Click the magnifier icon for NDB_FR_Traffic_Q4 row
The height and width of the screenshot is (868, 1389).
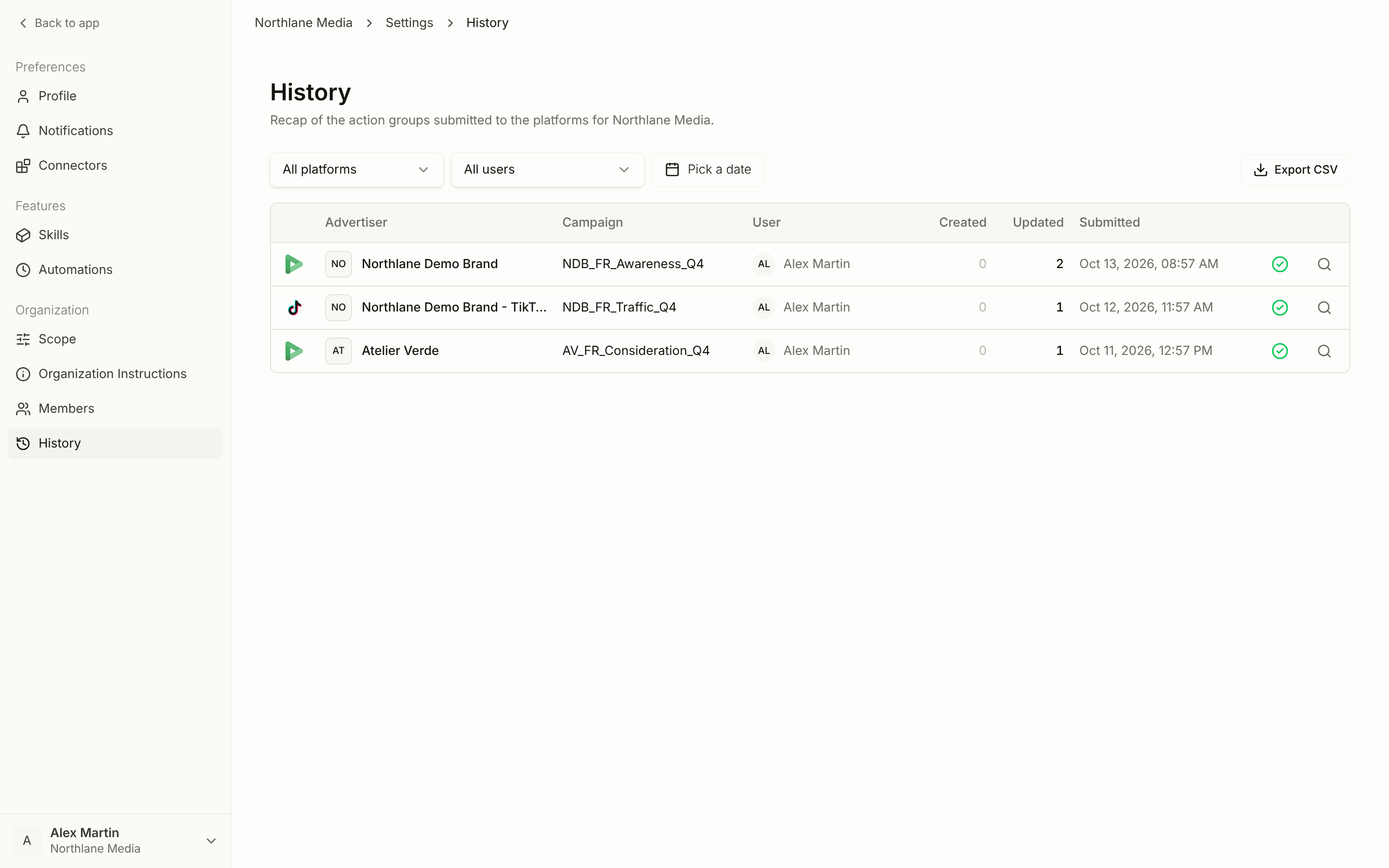click(x=1323, y=308)
